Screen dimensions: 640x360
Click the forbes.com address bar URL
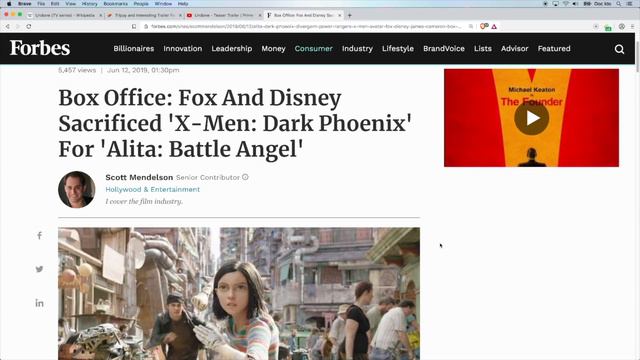click(x=306, y=27)
